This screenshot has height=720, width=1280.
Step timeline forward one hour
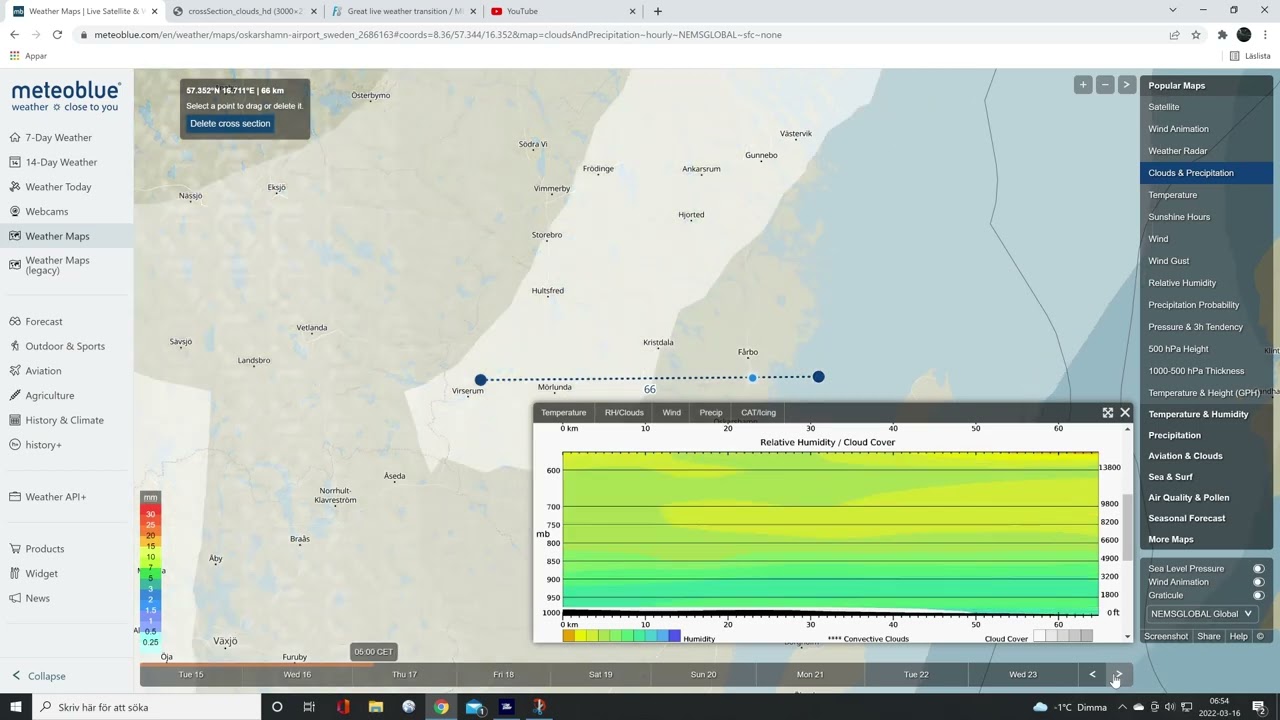tap(1118, 675)
